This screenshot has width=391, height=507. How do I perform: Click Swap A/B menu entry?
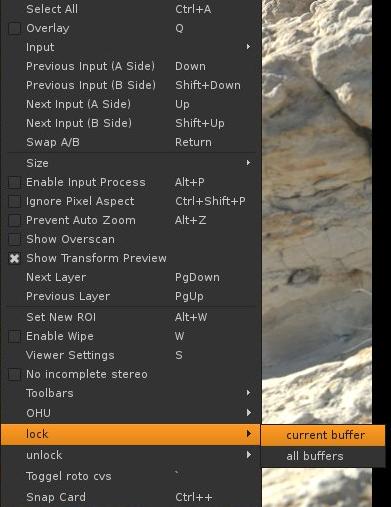tap(130, 142)
